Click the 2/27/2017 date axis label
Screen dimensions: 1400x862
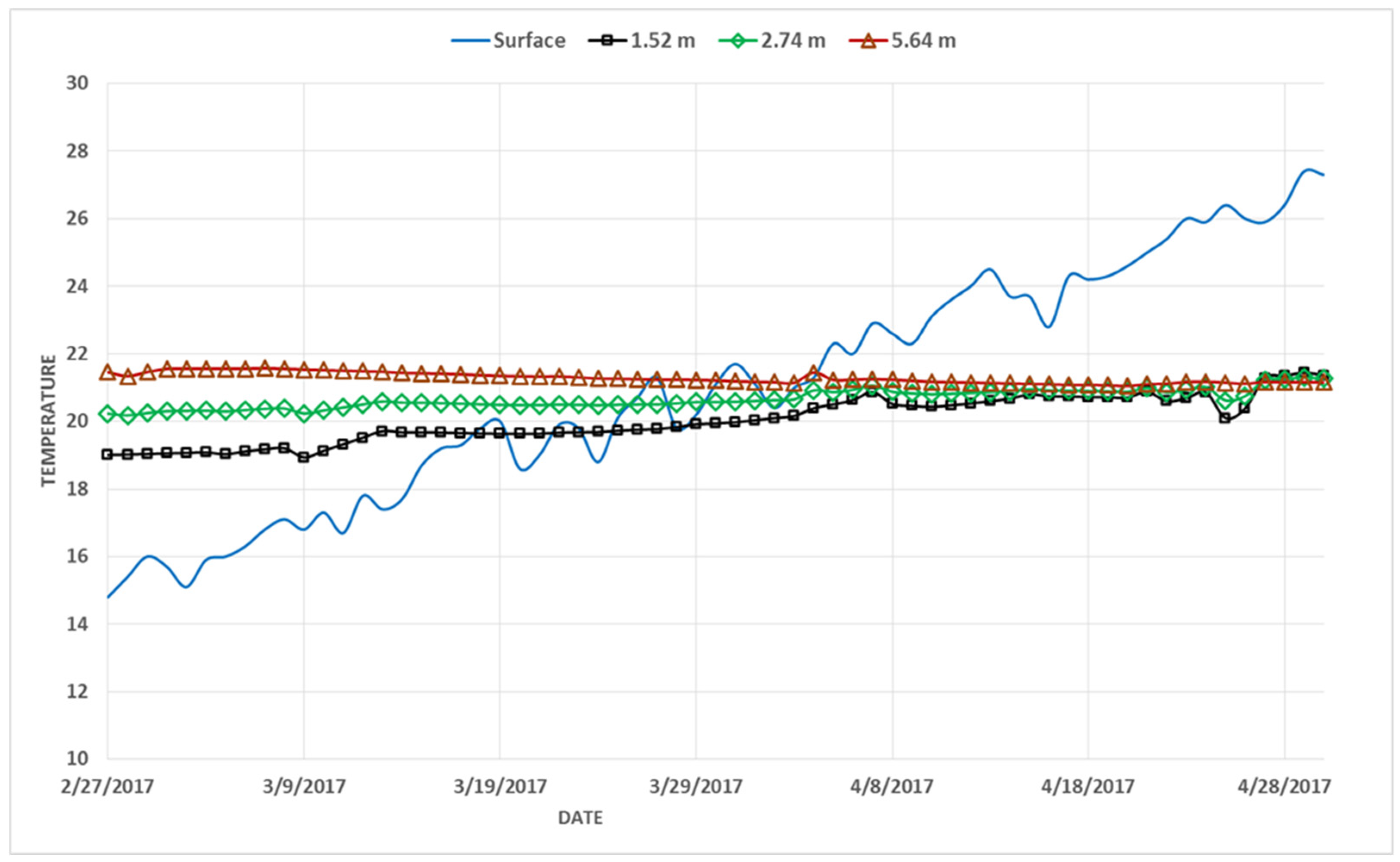click(108, 787)
